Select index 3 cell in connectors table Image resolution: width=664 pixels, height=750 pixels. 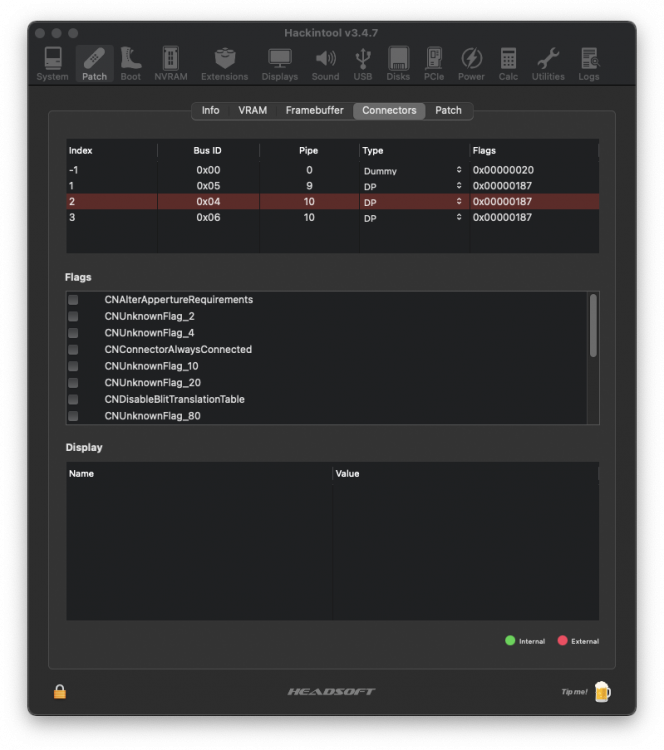111,218
